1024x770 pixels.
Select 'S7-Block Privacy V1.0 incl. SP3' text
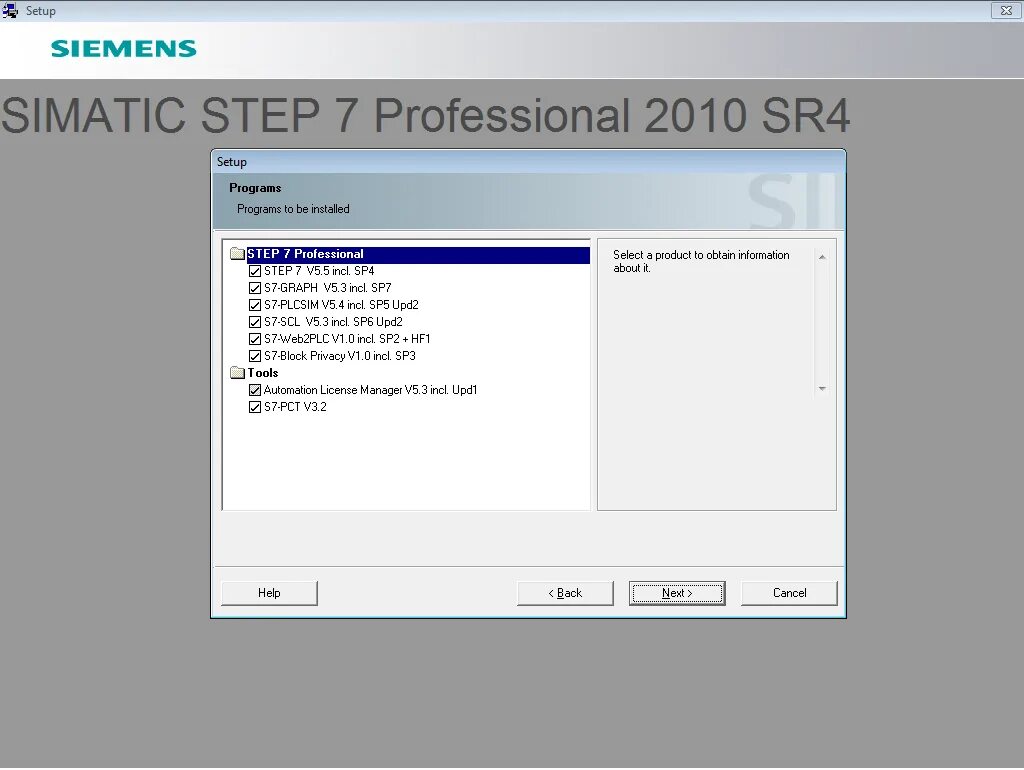tap(340, 356)
